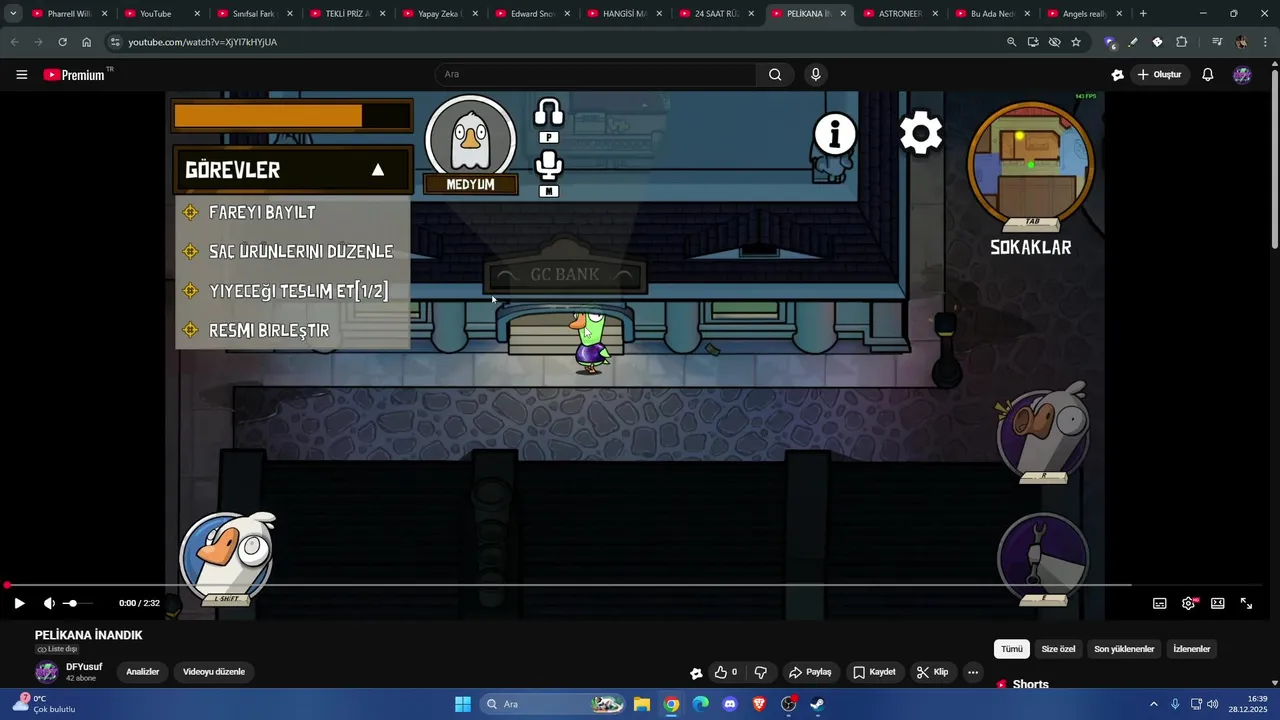This screenshot has height=720, width=1280.
Task: Create a clip with Klip button
Action: [x=932, y=672]
